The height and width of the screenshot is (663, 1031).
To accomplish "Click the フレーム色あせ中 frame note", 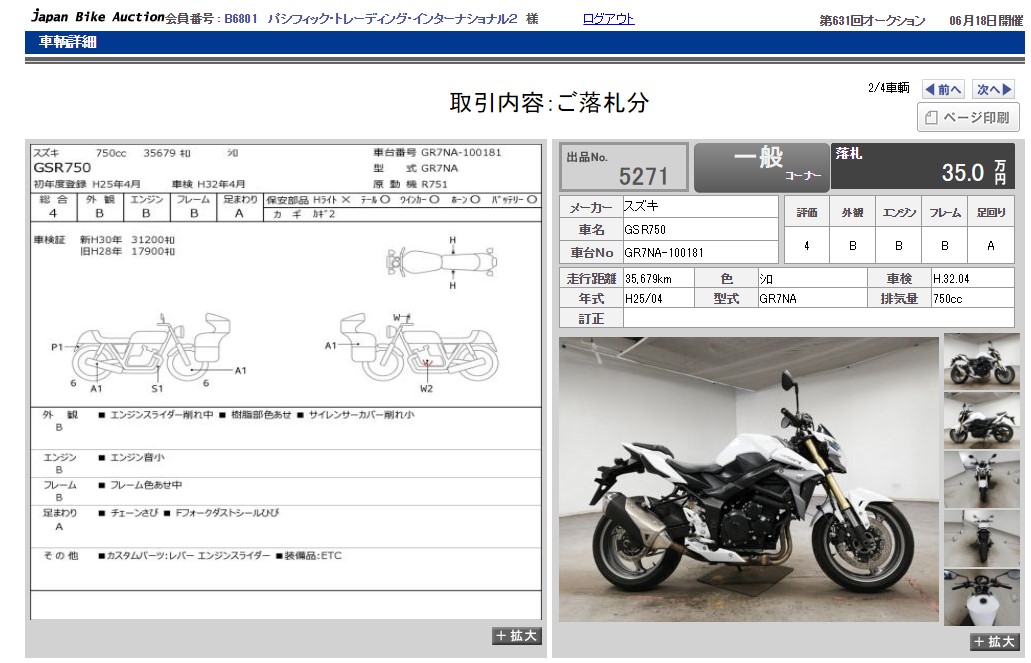I will point(146,485).
